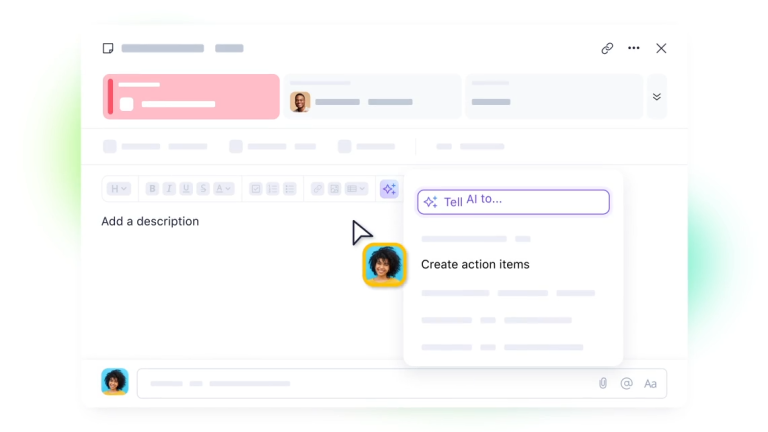The width and height of the screenshot is (768, 432).
Task: Click the Add a description text area
Action: point(150,221)
